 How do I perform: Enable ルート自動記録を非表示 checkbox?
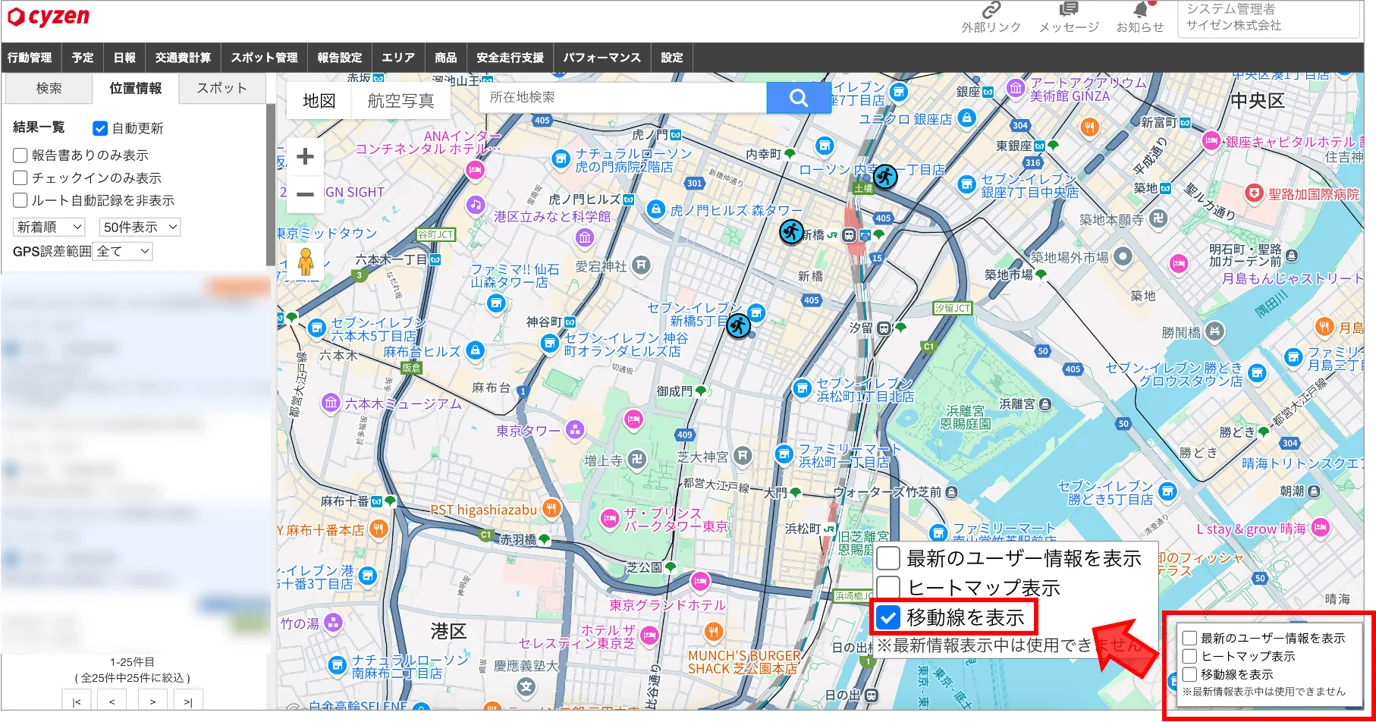click(20, 200)
